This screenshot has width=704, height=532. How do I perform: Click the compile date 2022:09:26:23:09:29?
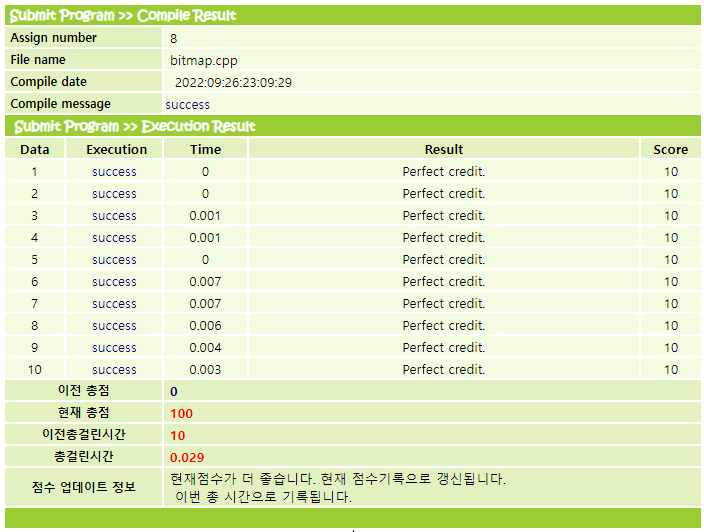point(233,83)
